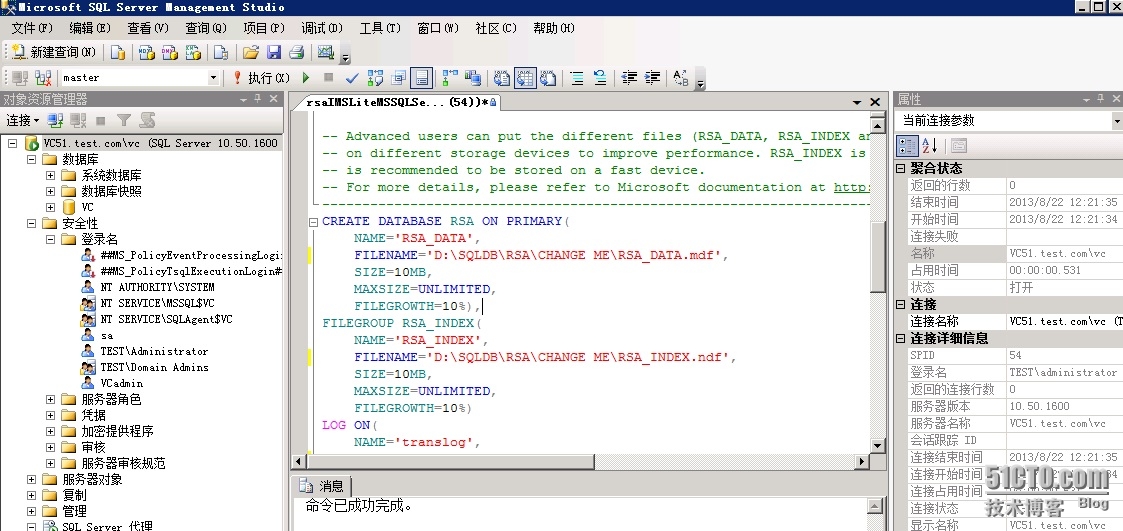The height and width of the screenshot is (531, 1123).
Task: Click the Change Connection icon
Action: pos(43,77)
